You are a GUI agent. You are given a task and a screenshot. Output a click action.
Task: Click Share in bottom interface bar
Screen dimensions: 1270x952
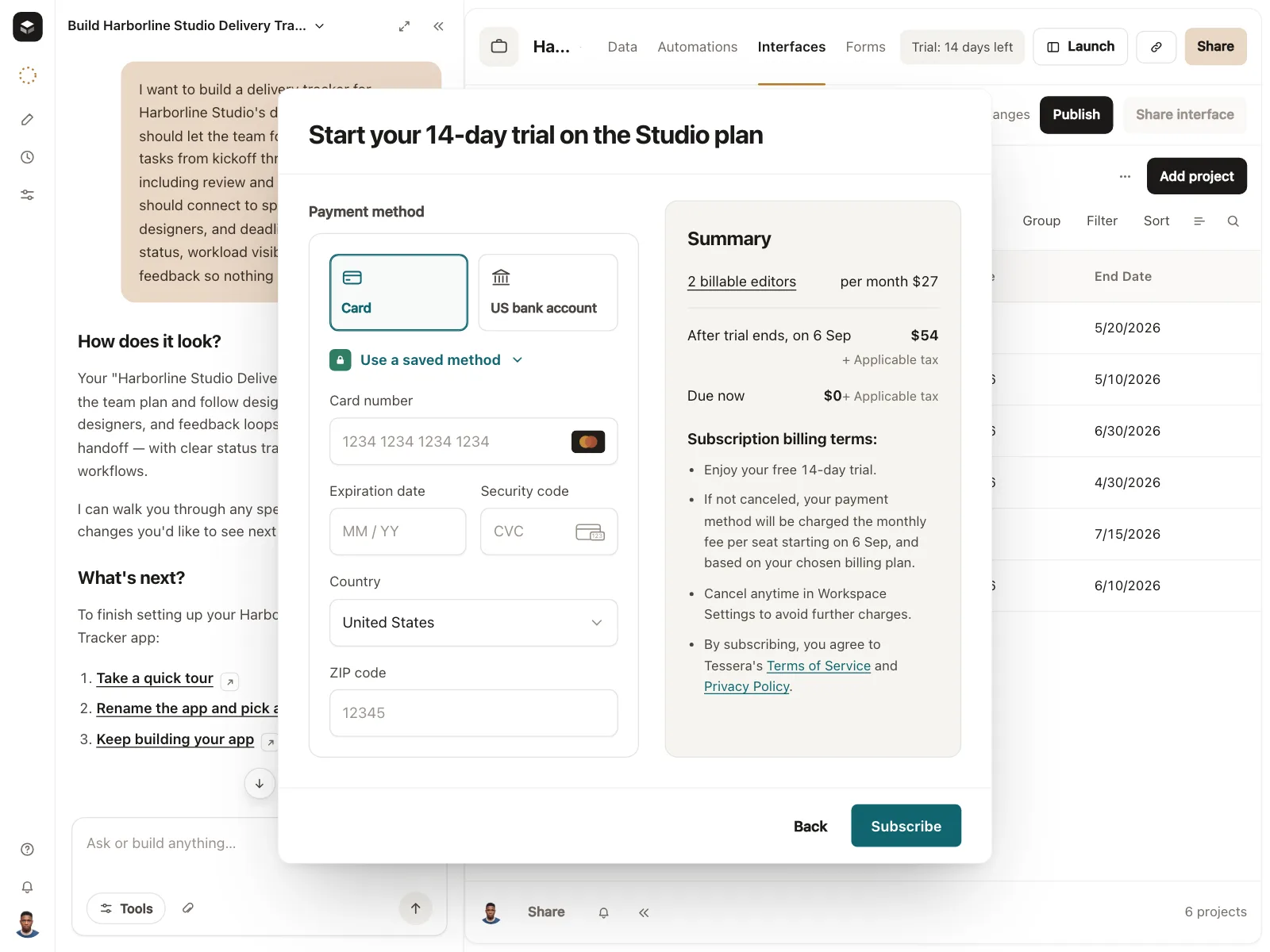click(546, 912)
